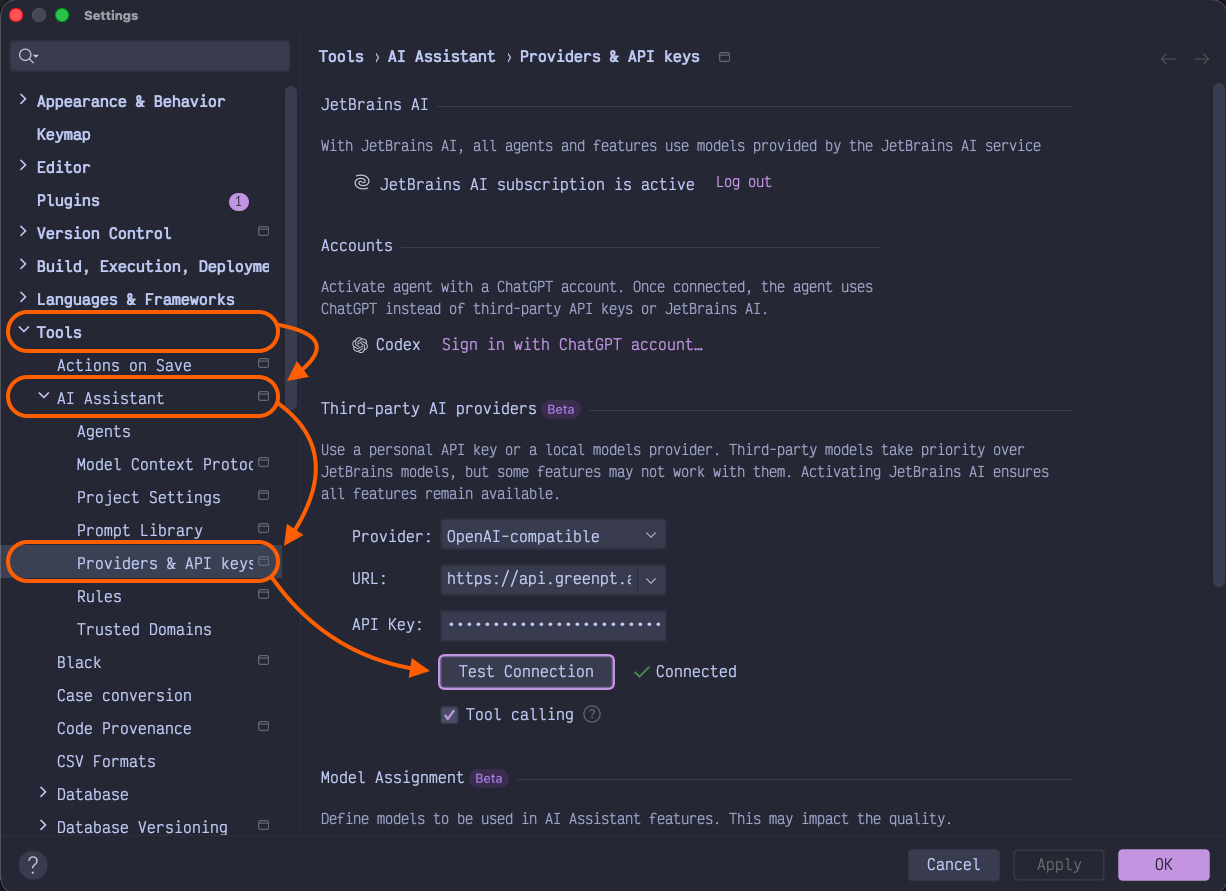Select Case conversion settings
The height and width of the screenshot is (891, 1226).
124,695
